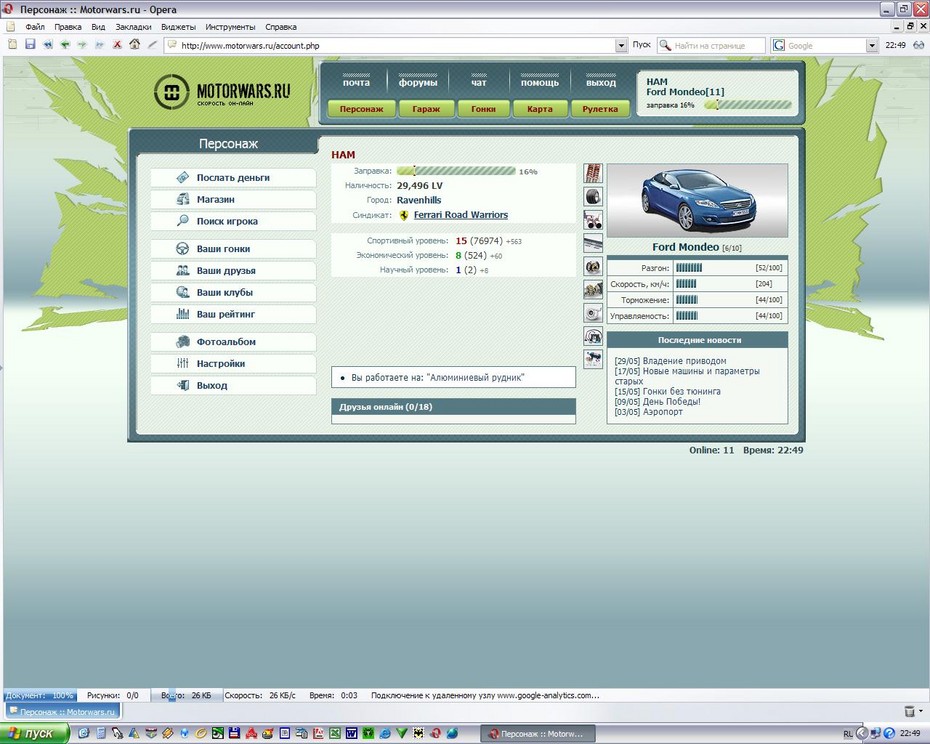The height and width of the screenshot is (744, 930).
Task: Click the new page icon in toolbar
Action: 12,44
